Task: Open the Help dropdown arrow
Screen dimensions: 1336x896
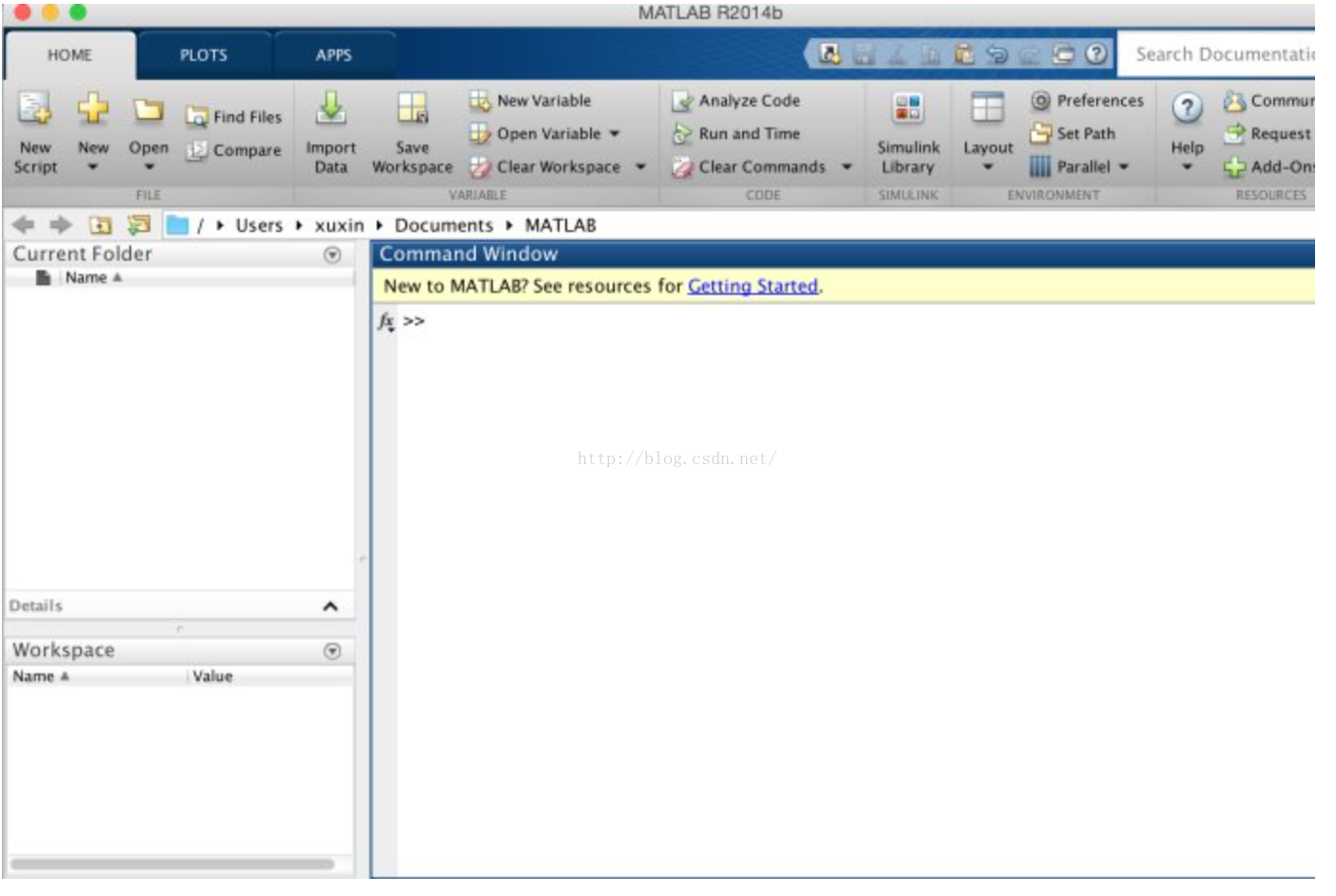Action: coord(1187,167)
